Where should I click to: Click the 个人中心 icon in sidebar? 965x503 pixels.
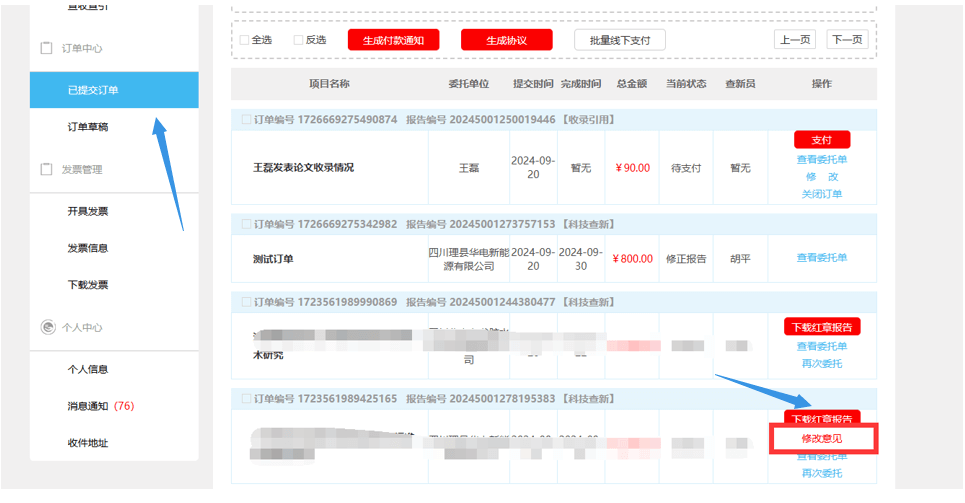(x=46, y=327)
